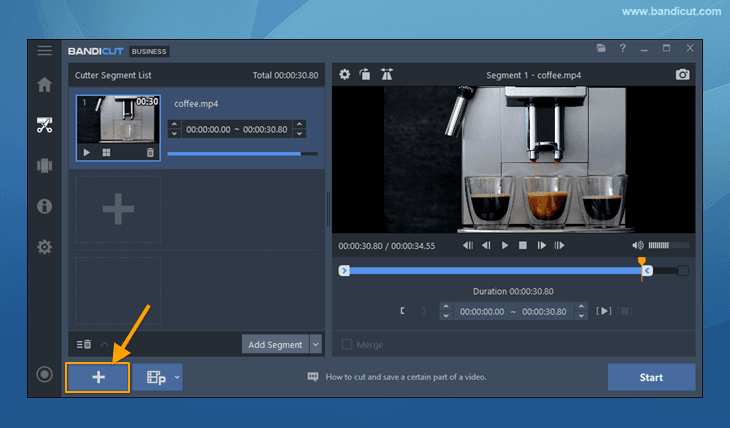Select the Cut mode scissors icon
Viewport: 730px width, 428px height.
pos(45,125)
